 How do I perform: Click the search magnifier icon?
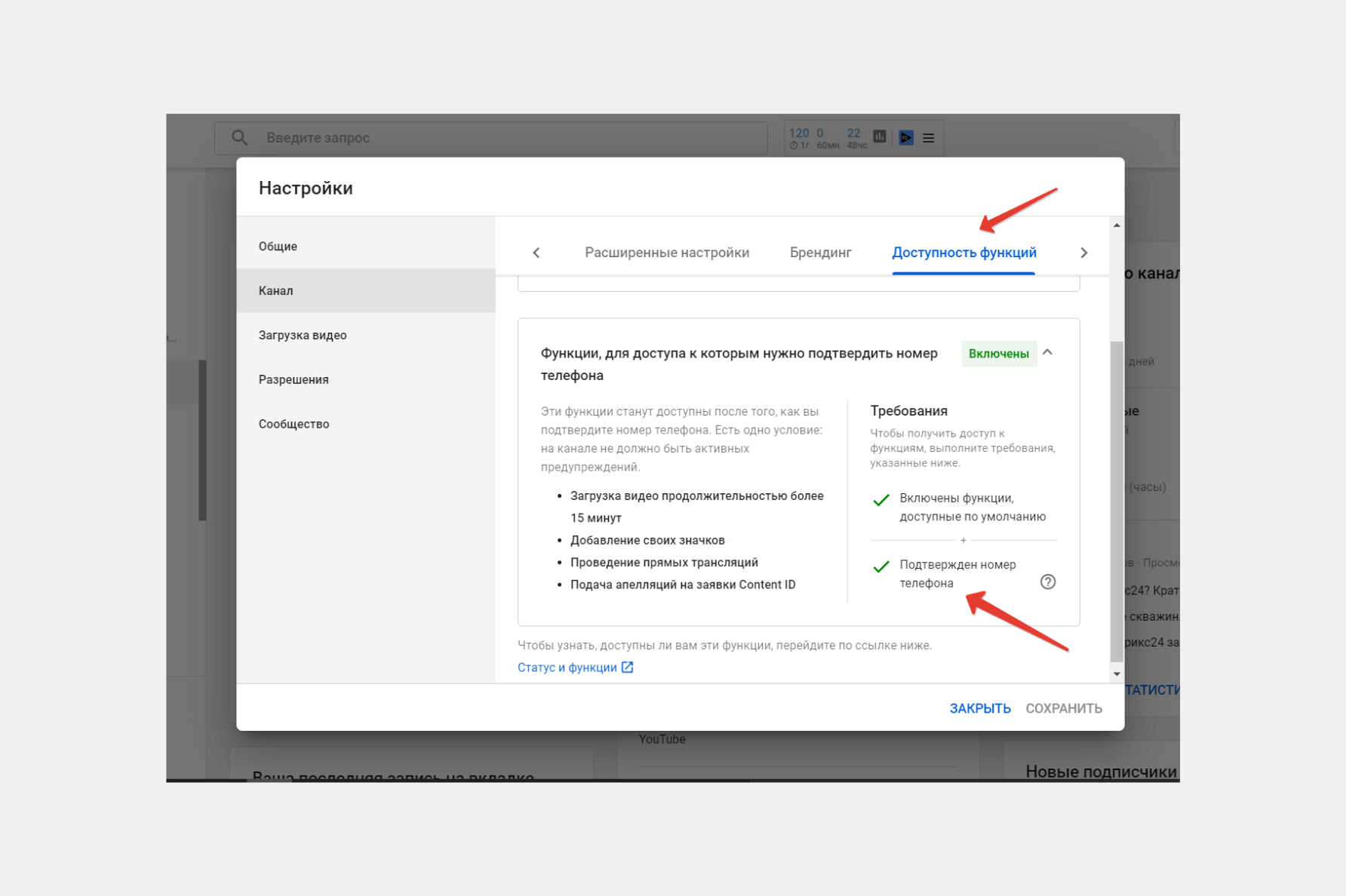pos(239,138)
